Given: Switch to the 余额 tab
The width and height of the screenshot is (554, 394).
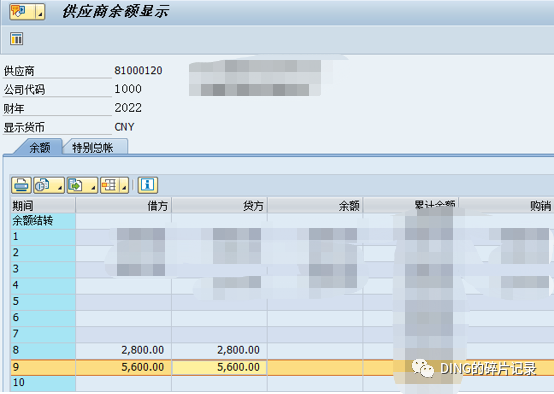Looking at the screenshot, I should click(x=40, y=147).
